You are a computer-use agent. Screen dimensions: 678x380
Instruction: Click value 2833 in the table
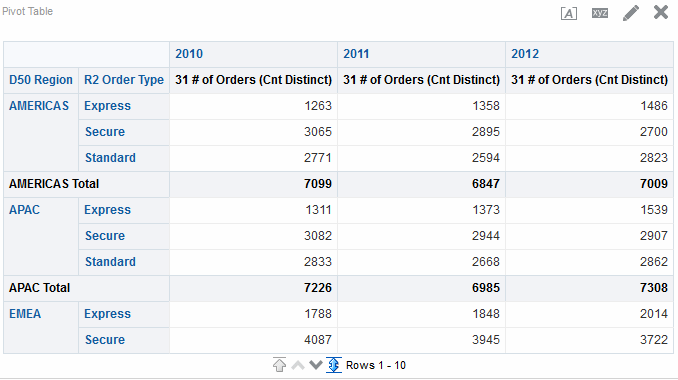pyautogui.click(x=318, y=262)
